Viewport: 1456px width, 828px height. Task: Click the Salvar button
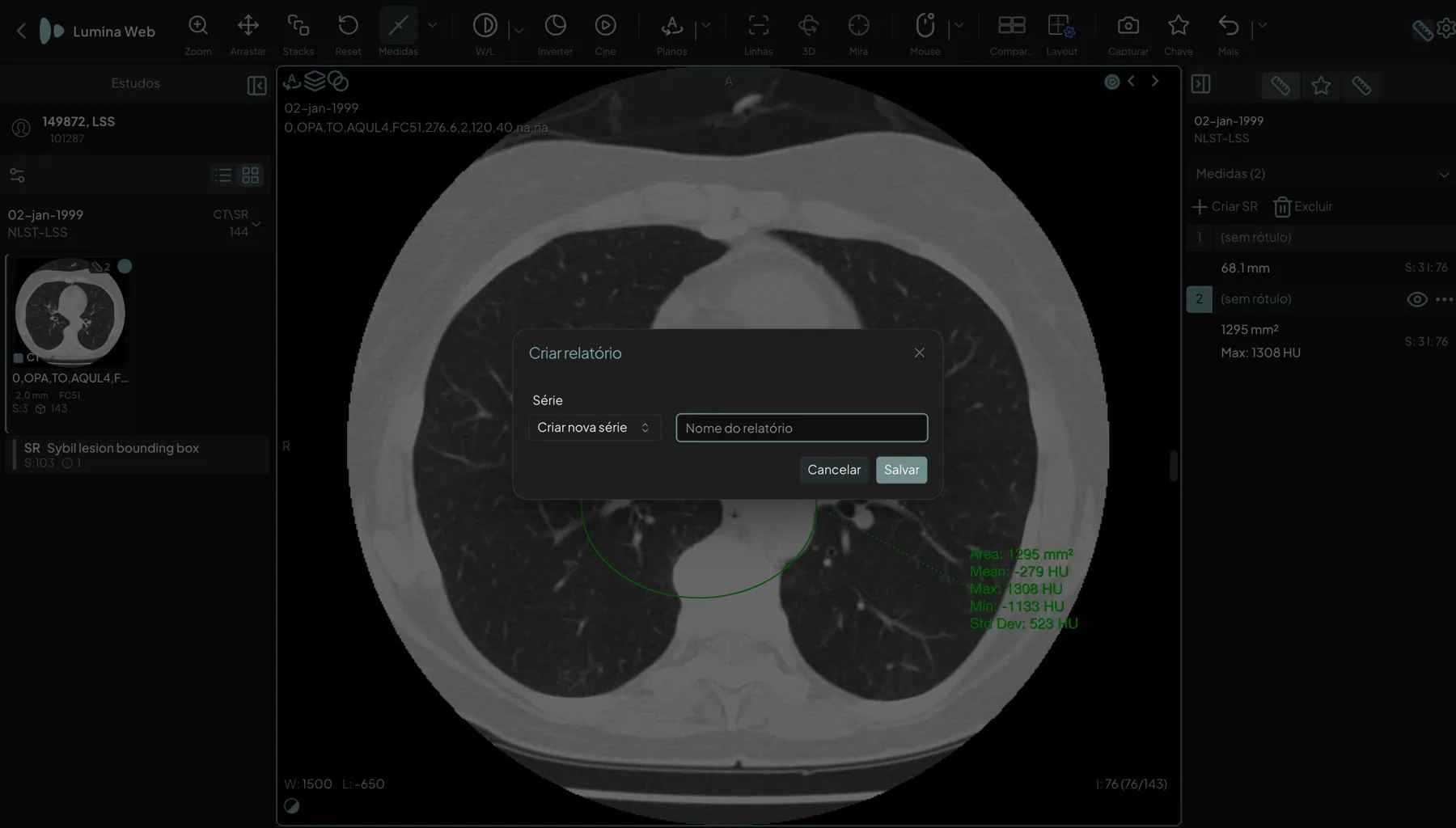click(901, 470)
